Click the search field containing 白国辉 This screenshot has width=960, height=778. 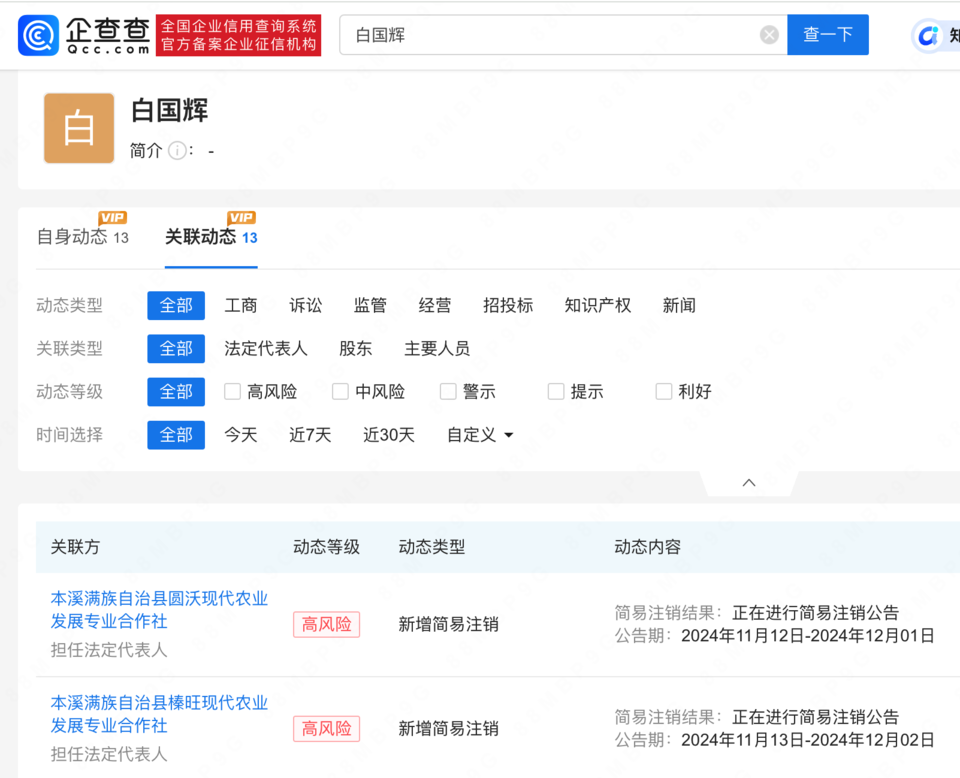pos(550,35)
